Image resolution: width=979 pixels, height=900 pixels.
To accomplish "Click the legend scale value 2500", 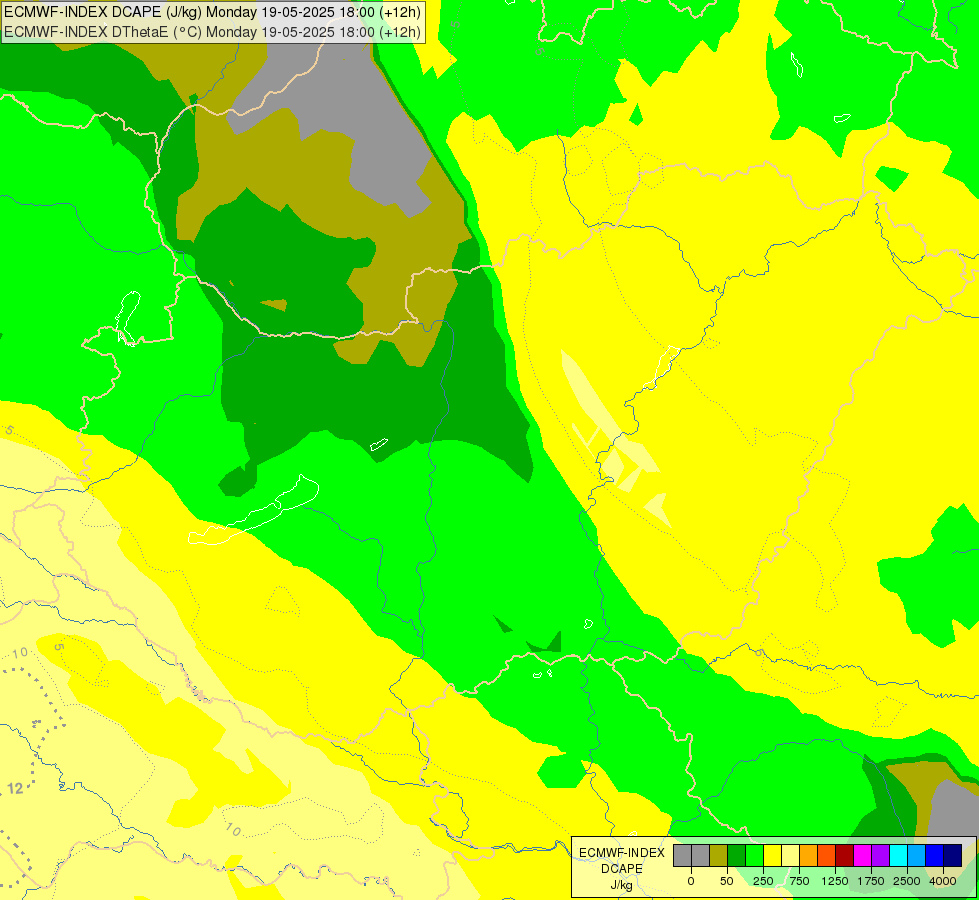I will coord(907,881).
